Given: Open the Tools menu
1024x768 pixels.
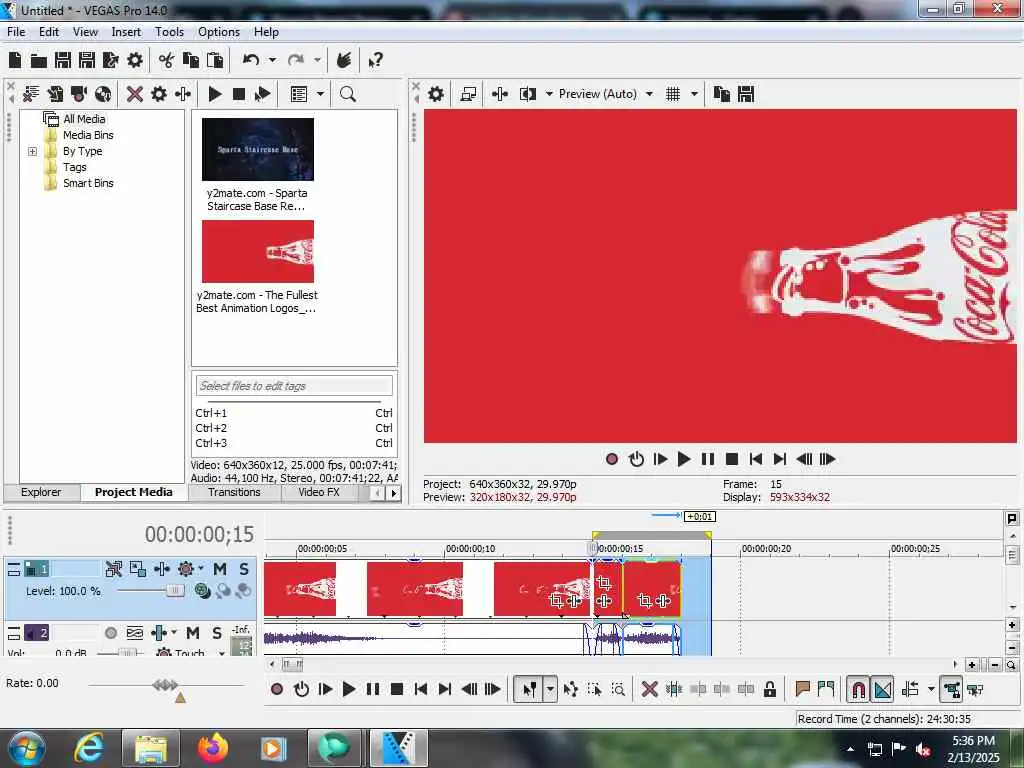Looking at the screenshot, I should [x=169, y=32].
